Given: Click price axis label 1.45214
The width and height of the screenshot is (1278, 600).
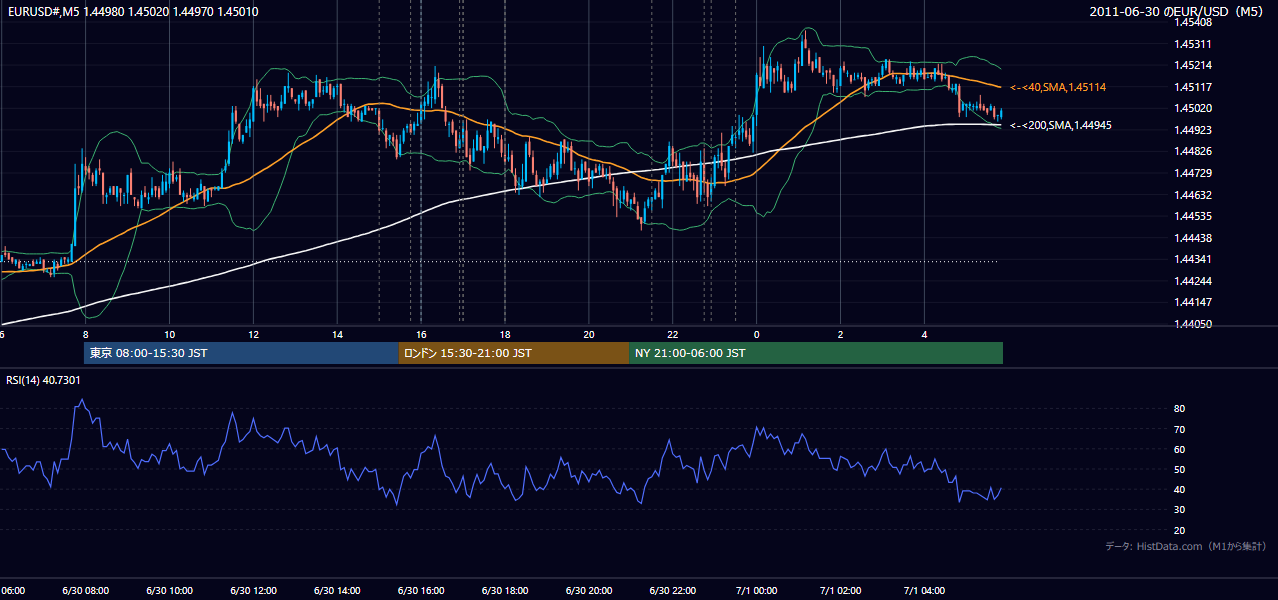Looking at the screenshot, I should click(1194, 65).
